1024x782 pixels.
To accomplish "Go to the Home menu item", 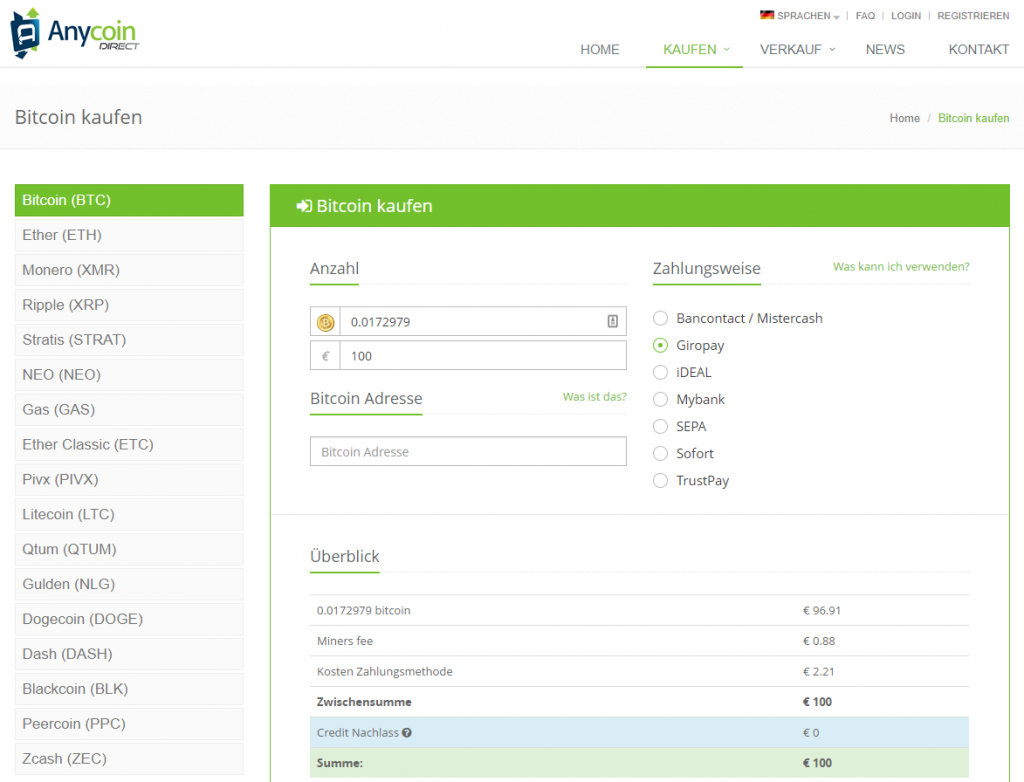I will (x=600, y=50).
